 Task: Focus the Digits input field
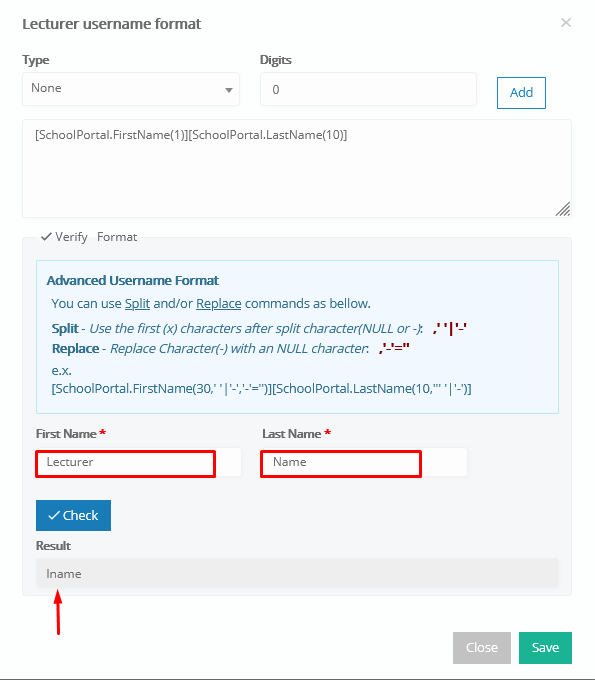[x=368, y=89]
